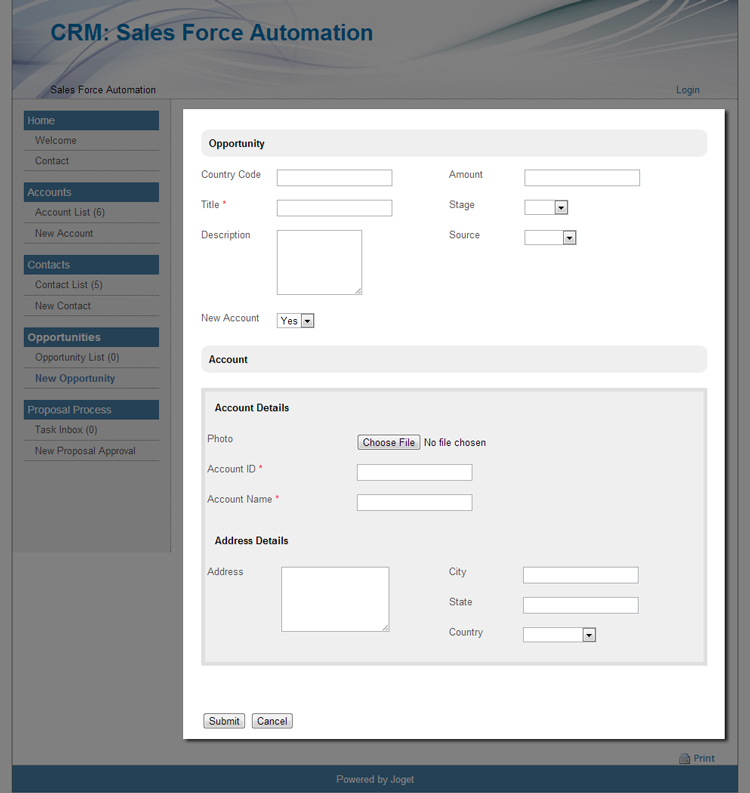Open Opportunity List (0)
Screen dimensions: 750x793
(77, 358)
